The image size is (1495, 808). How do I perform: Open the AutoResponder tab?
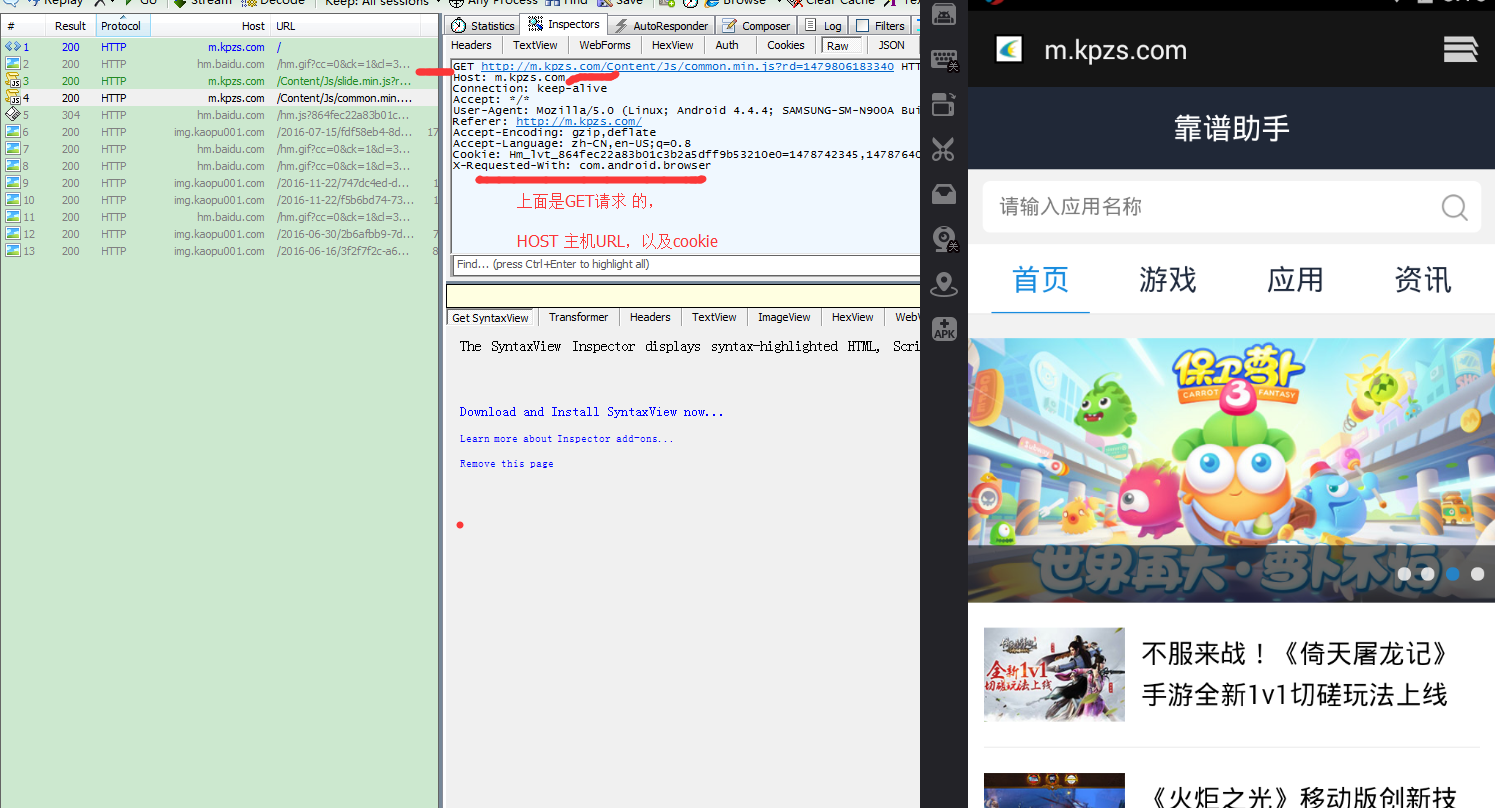(661, 25)
